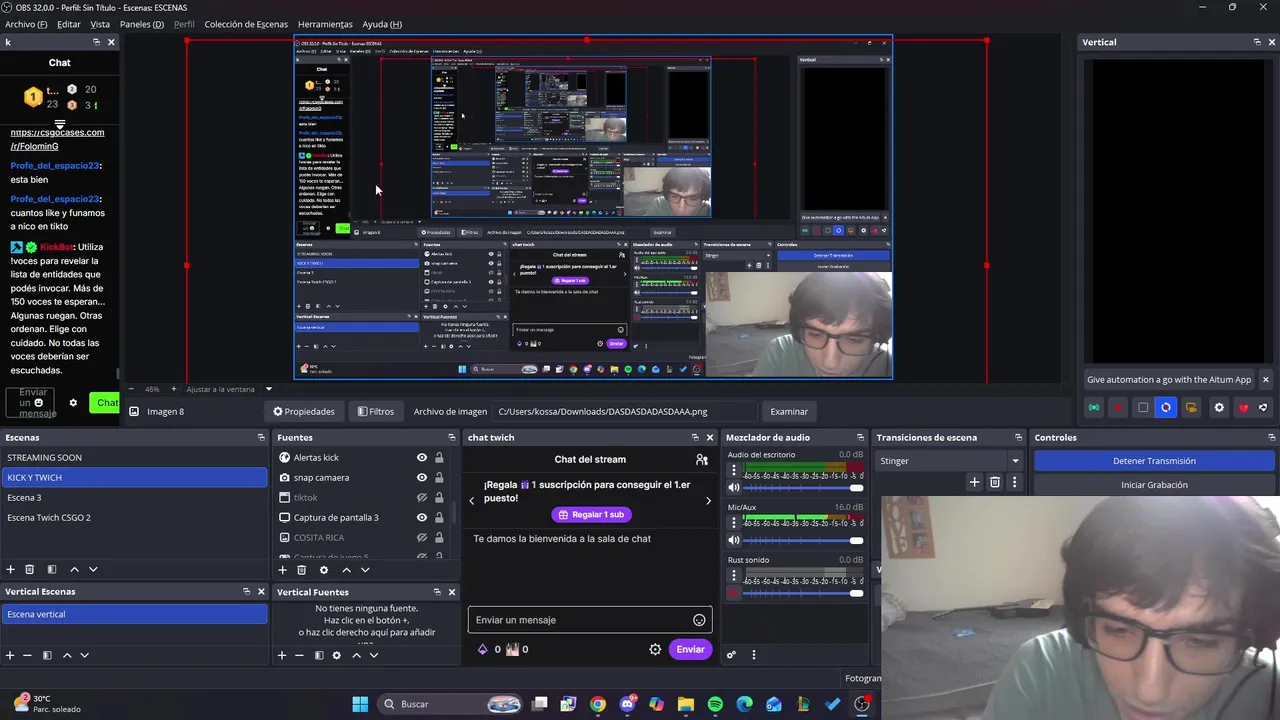Viewport: 1280px width, 720px height.
Task: Open Editar menu
Action: (x=69, y=24)
